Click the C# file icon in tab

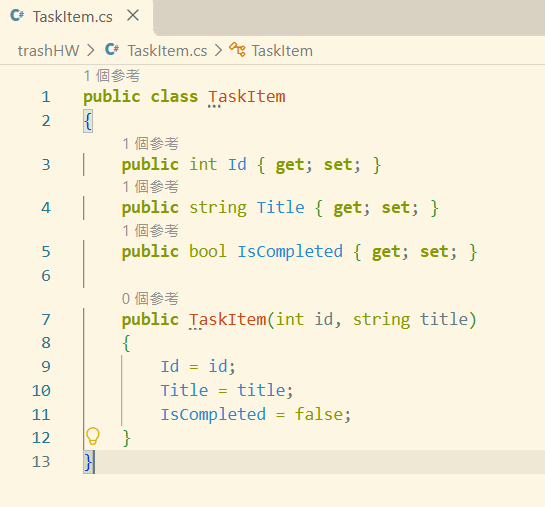pyautogui.click(x=17, y=16)
